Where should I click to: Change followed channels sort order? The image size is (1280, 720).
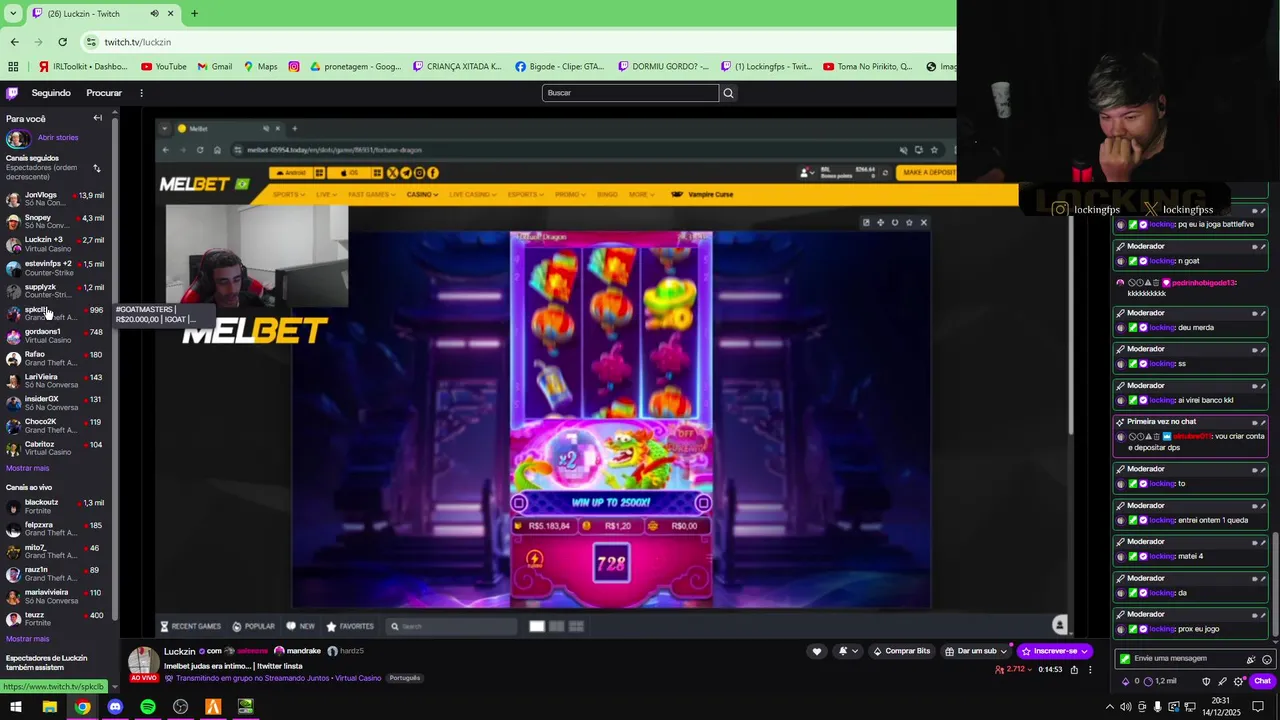pyautogui.click(x=97, y=168)
